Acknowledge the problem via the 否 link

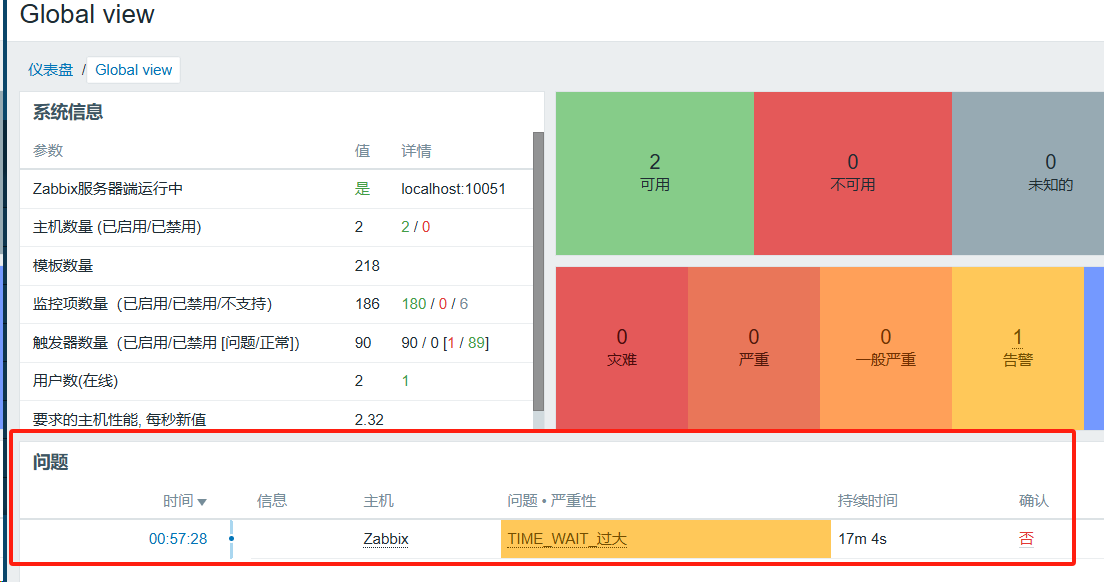click(x=1026, y=539)
